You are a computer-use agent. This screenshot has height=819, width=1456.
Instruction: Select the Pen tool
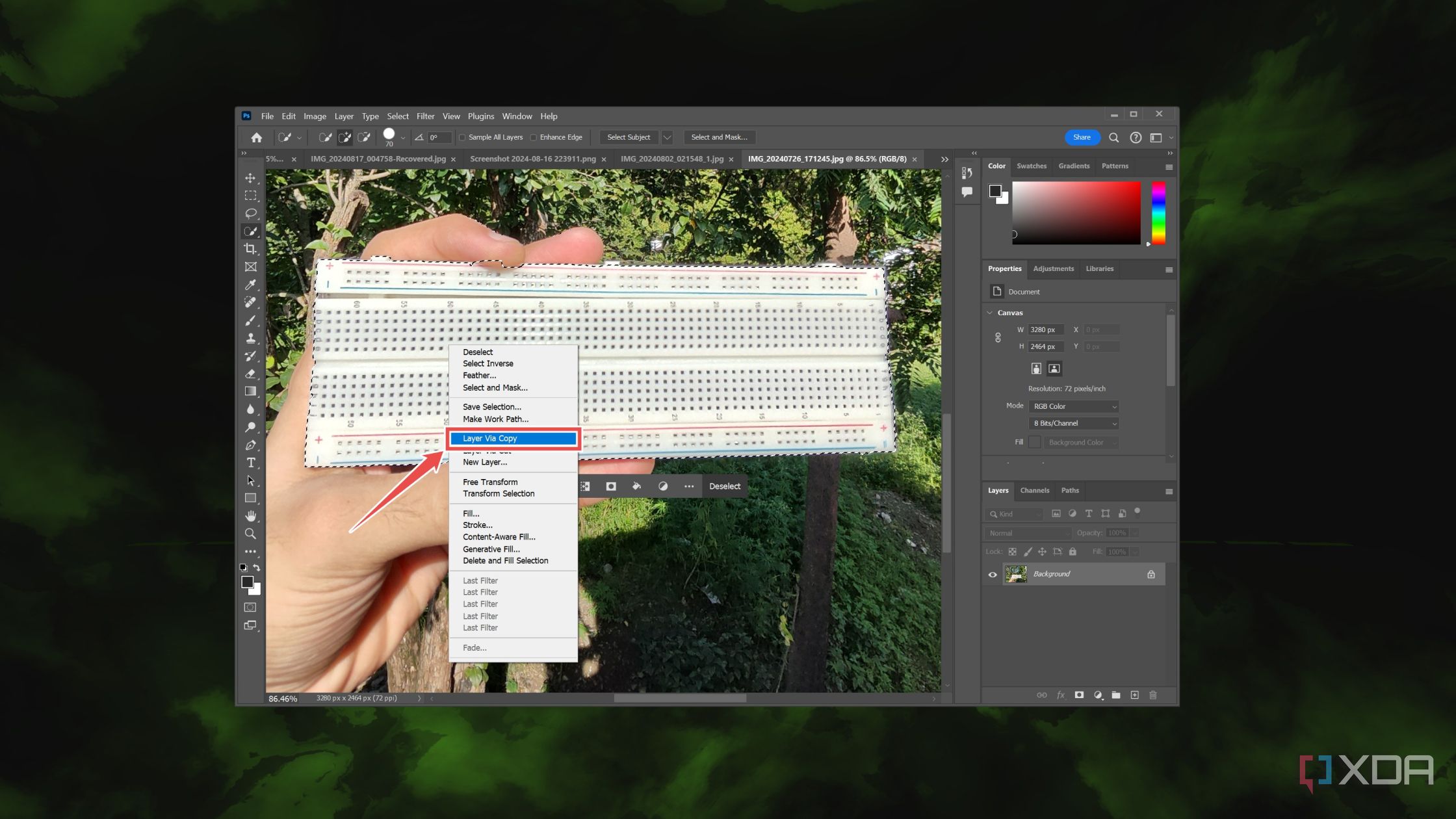(x=250, y=445)
